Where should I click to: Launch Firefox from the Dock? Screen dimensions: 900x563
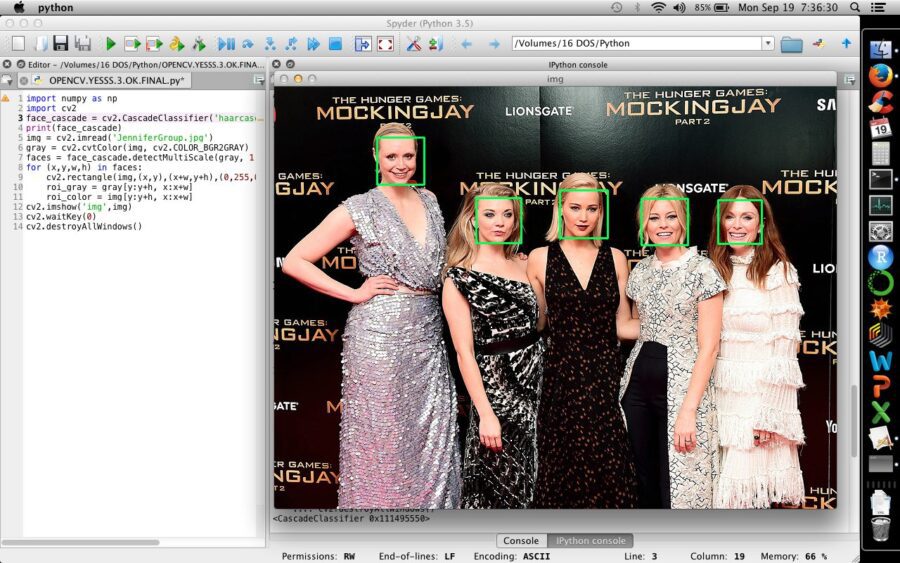(880, 75)
